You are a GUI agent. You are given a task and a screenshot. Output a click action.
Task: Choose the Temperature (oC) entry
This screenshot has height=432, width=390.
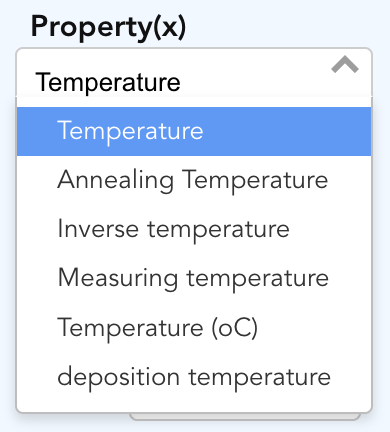click(x=194, y=328)
